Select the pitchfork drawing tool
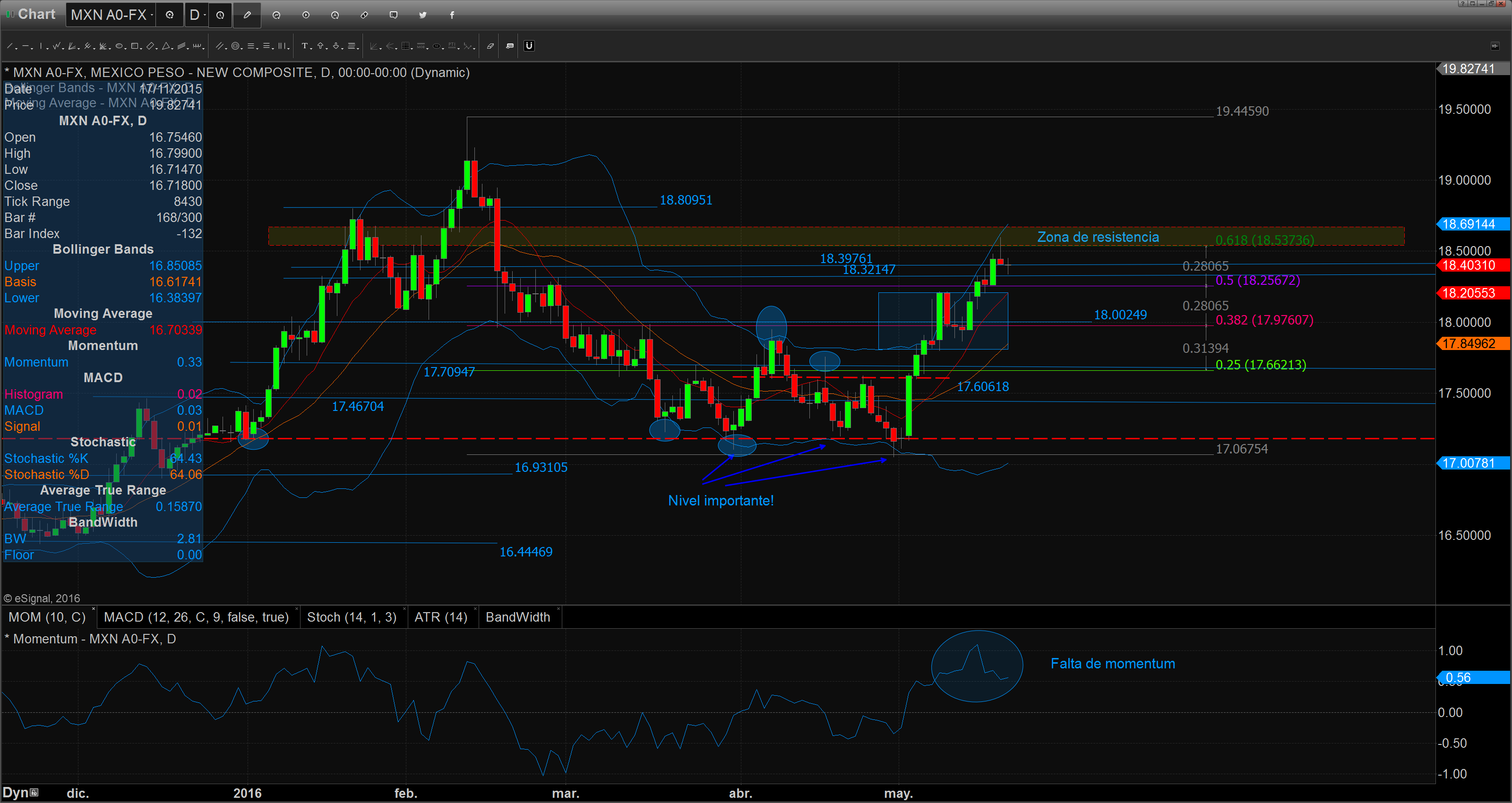 (87, 46)
